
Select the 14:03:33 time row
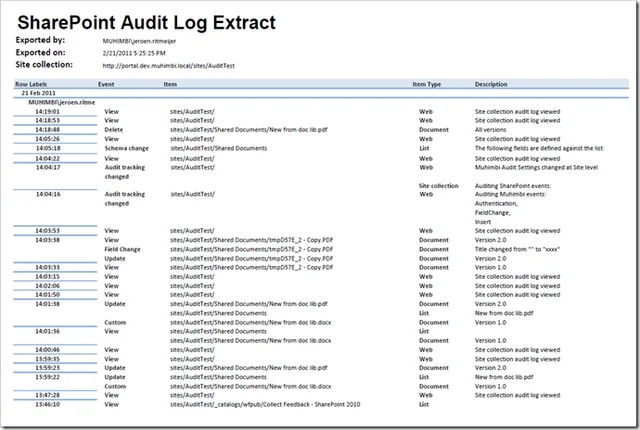pyautogui.click(x=47, y=268)
